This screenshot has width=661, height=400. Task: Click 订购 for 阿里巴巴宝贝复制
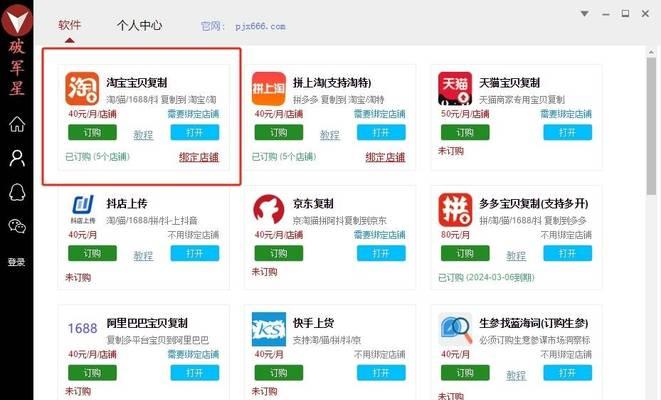(92, 373)
